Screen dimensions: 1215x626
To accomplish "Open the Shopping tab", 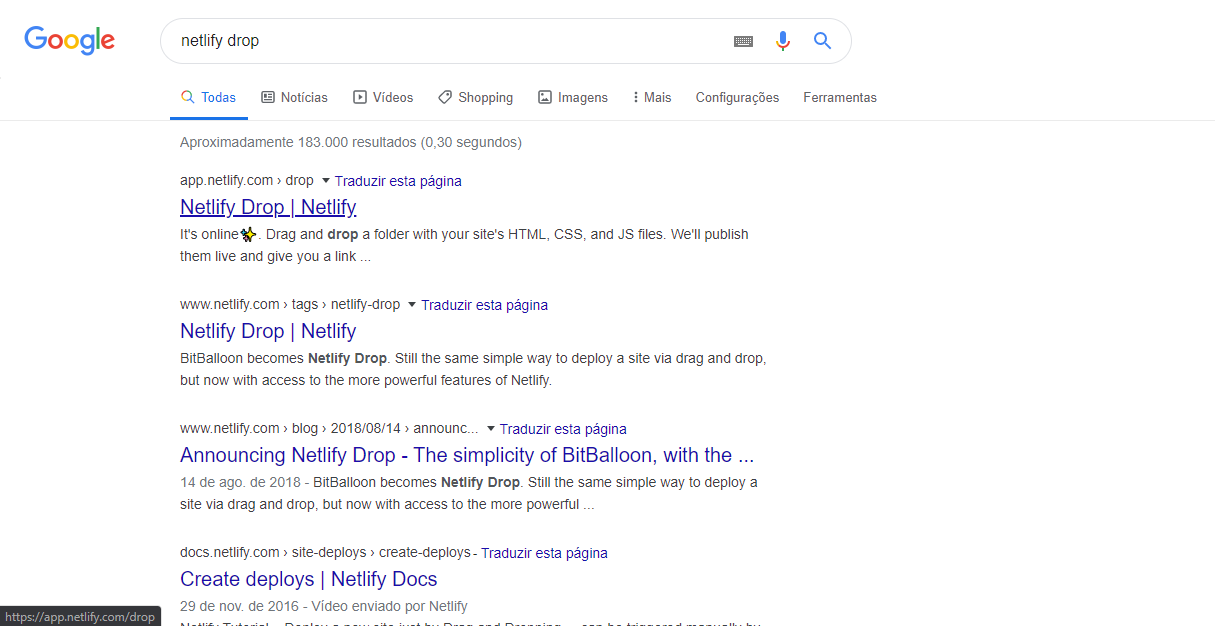I will [x=475, y=97].
